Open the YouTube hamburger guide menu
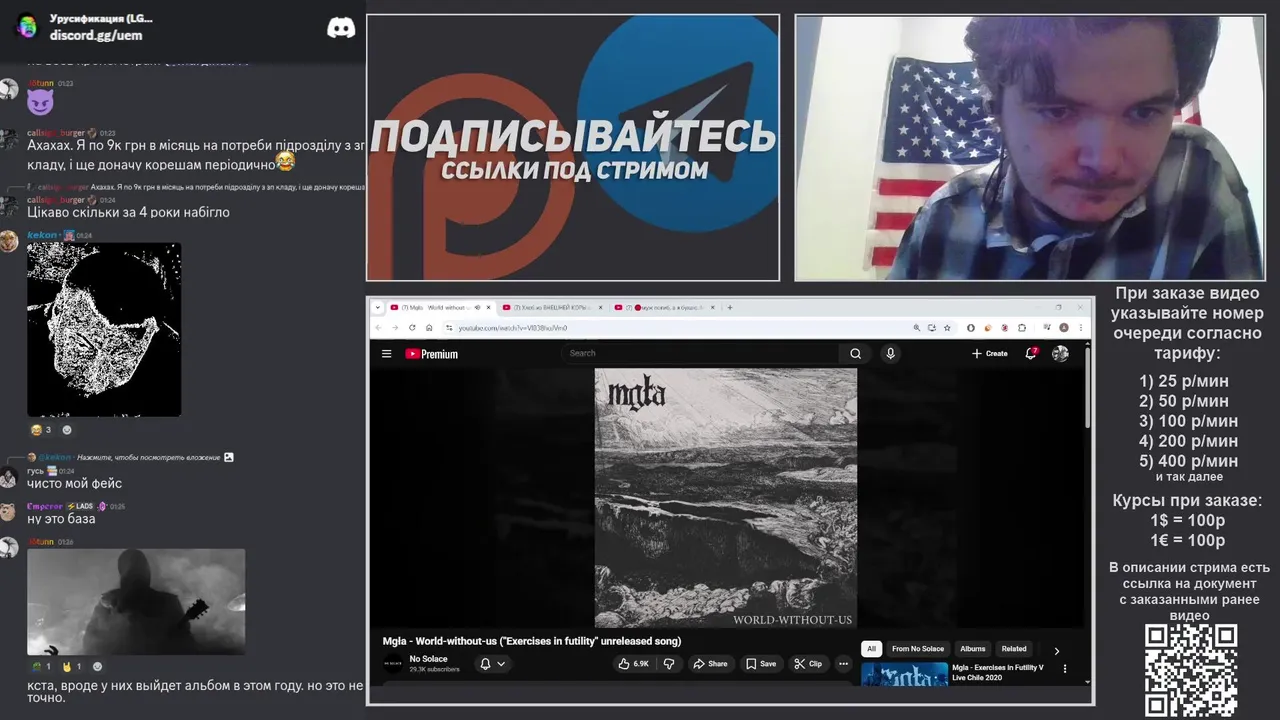 [386, 353]
